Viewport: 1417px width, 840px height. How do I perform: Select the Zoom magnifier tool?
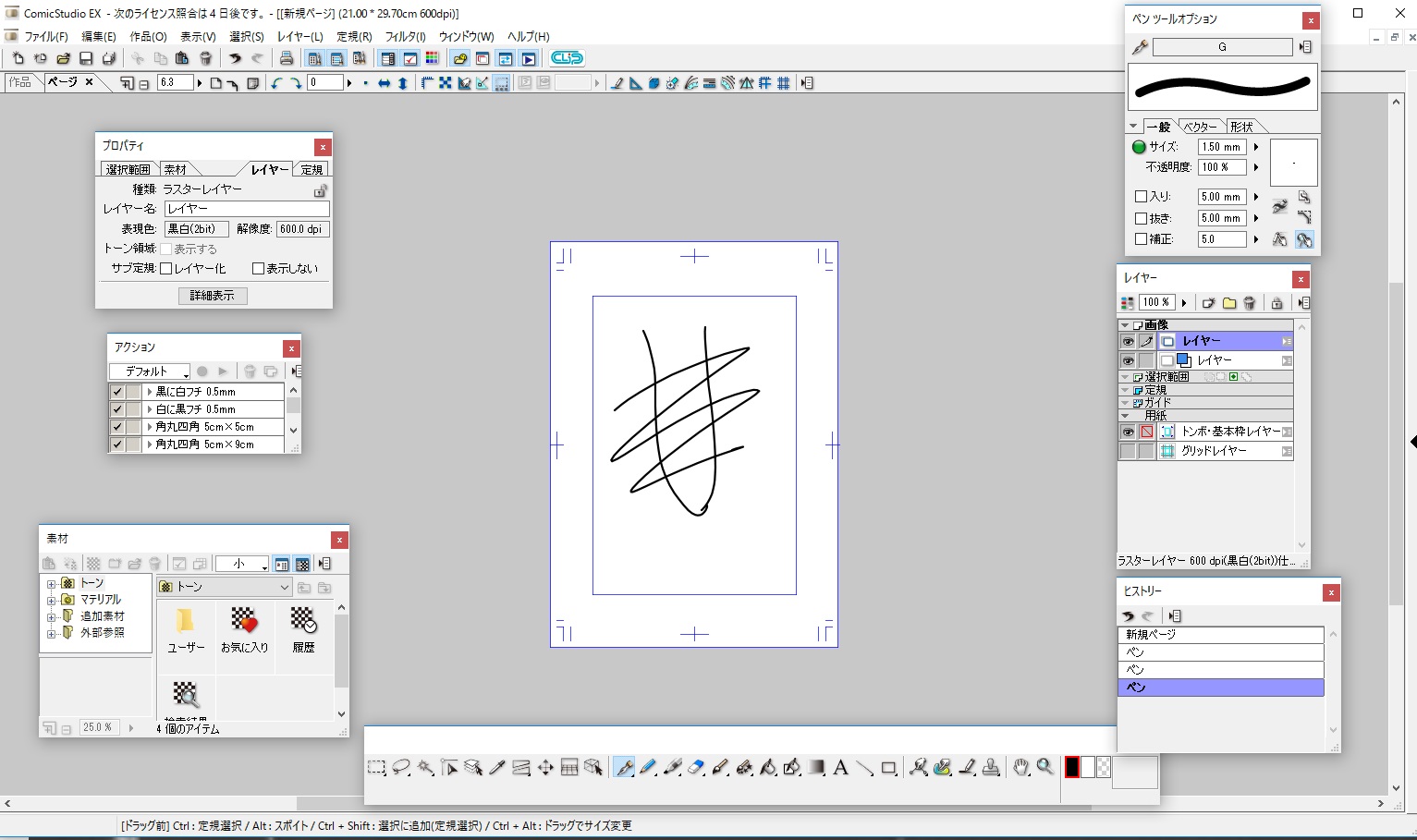tap(1044, 767)
